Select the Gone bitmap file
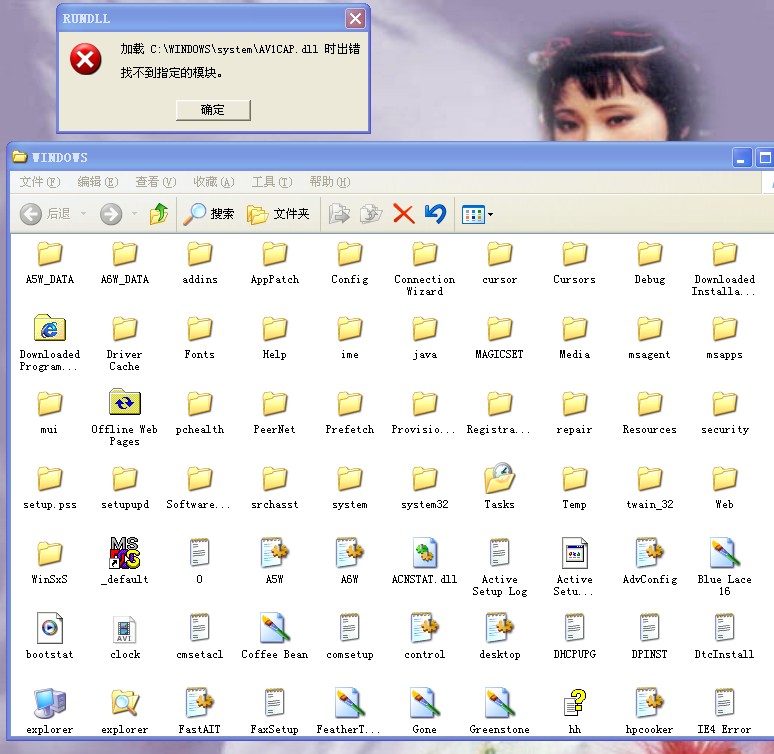The image size is (774, 754). [425, 711]
